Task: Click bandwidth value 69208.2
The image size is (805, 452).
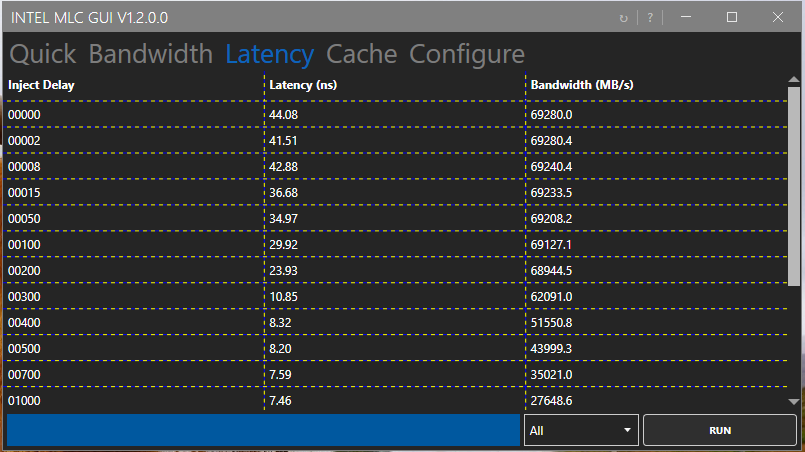Action: tap(551, 219)
